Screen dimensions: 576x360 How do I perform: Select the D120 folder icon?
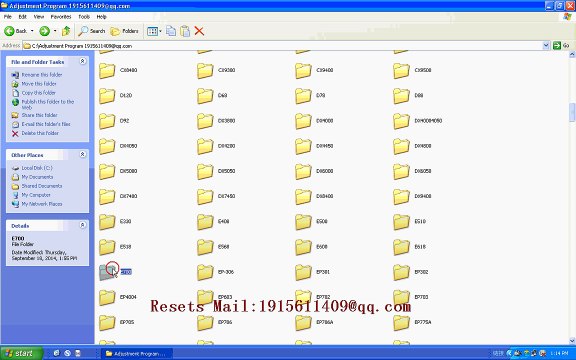click(x=107, y=96)
